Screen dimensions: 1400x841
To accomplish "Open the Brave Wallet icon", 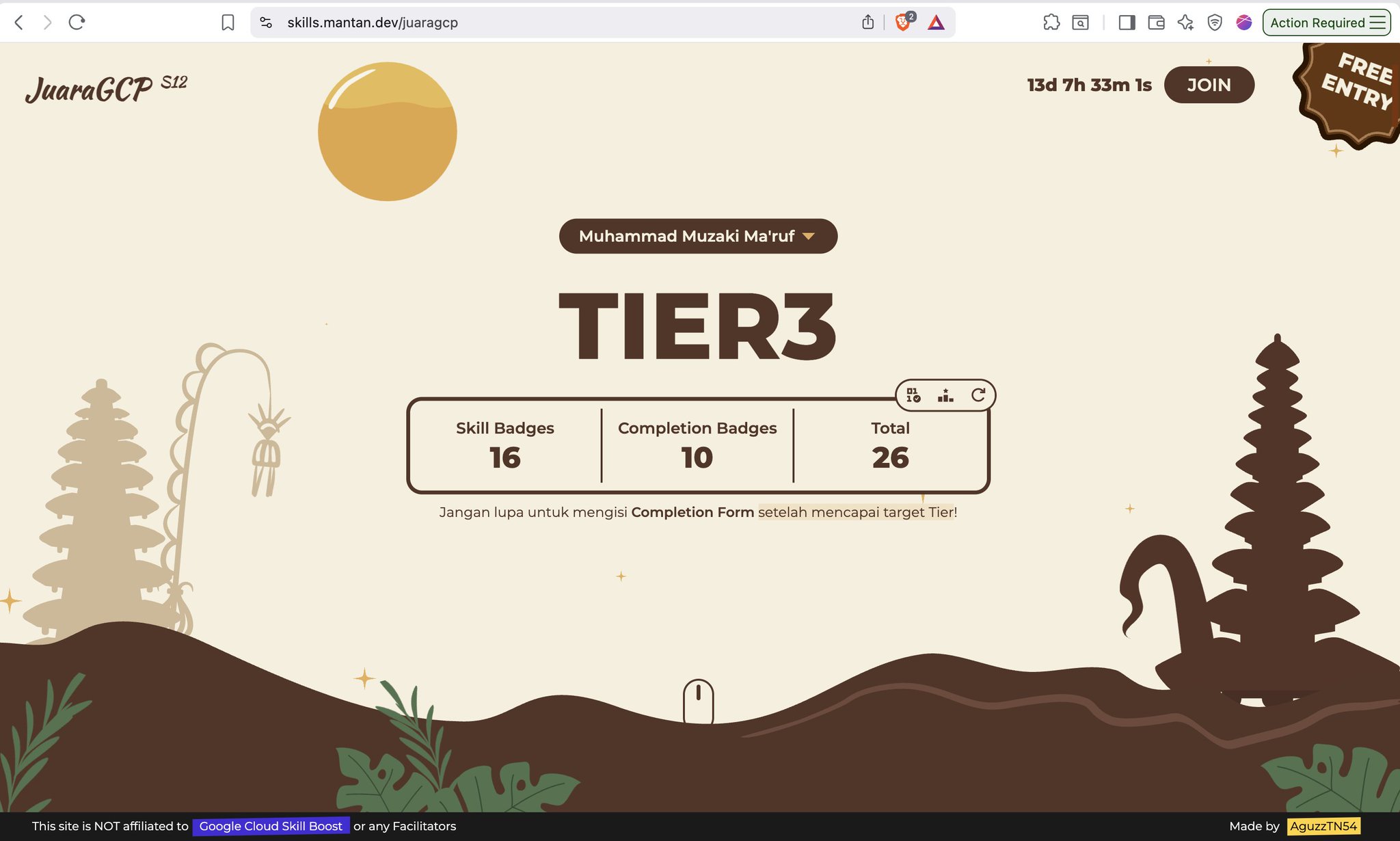I will [1156, 23].
